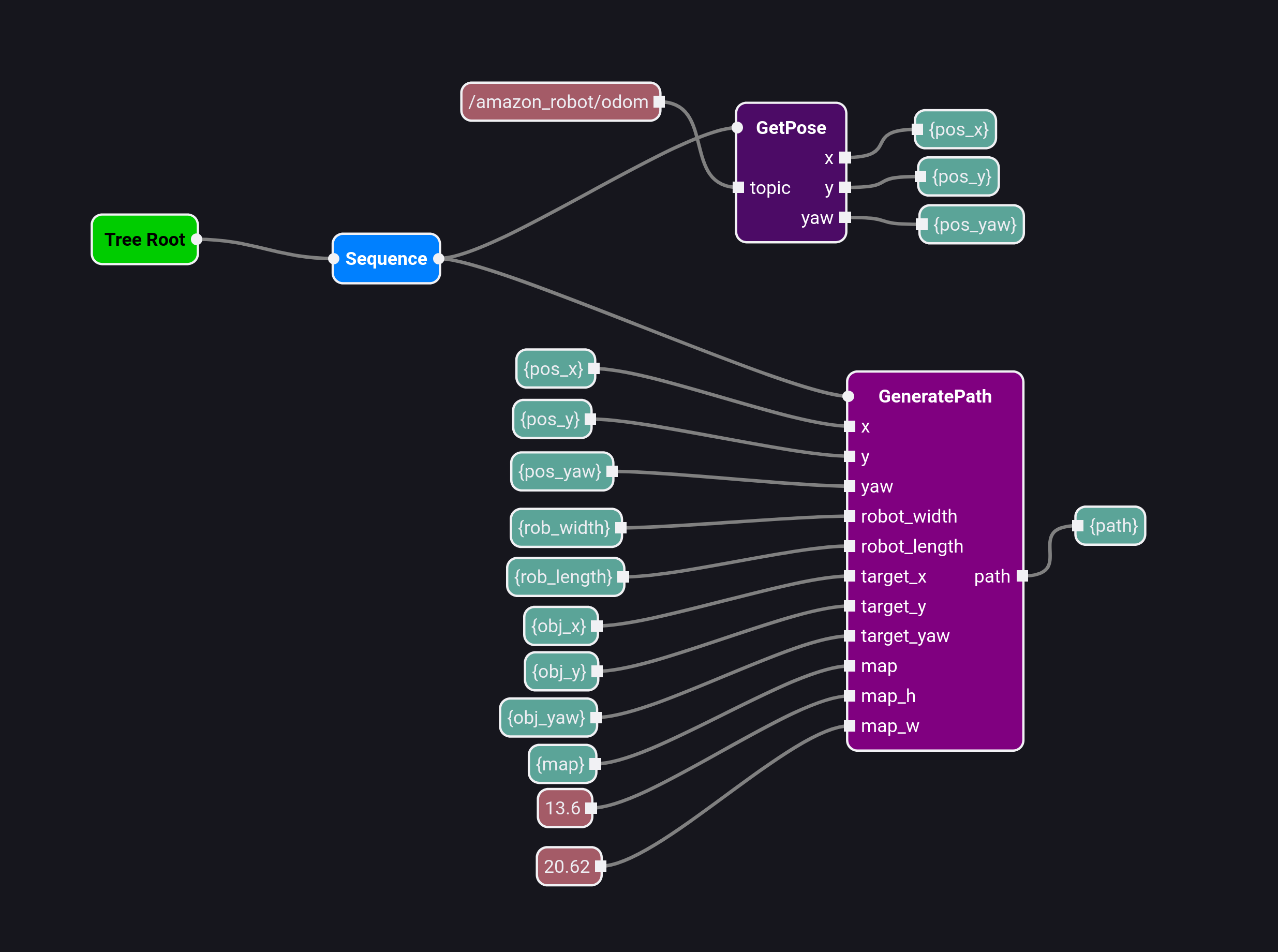Click the x output port on GetPose
Screen dimensions: 1278x952
coord(845,157)
